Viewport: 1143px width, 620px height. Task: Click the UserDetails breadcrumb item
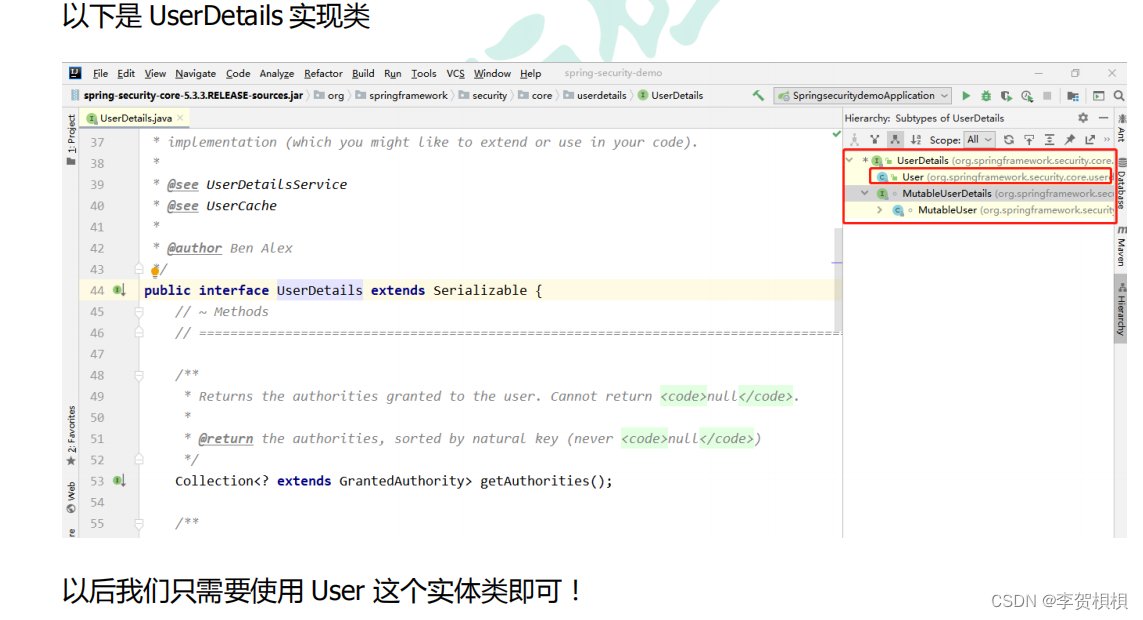click(x=671, y=95)
